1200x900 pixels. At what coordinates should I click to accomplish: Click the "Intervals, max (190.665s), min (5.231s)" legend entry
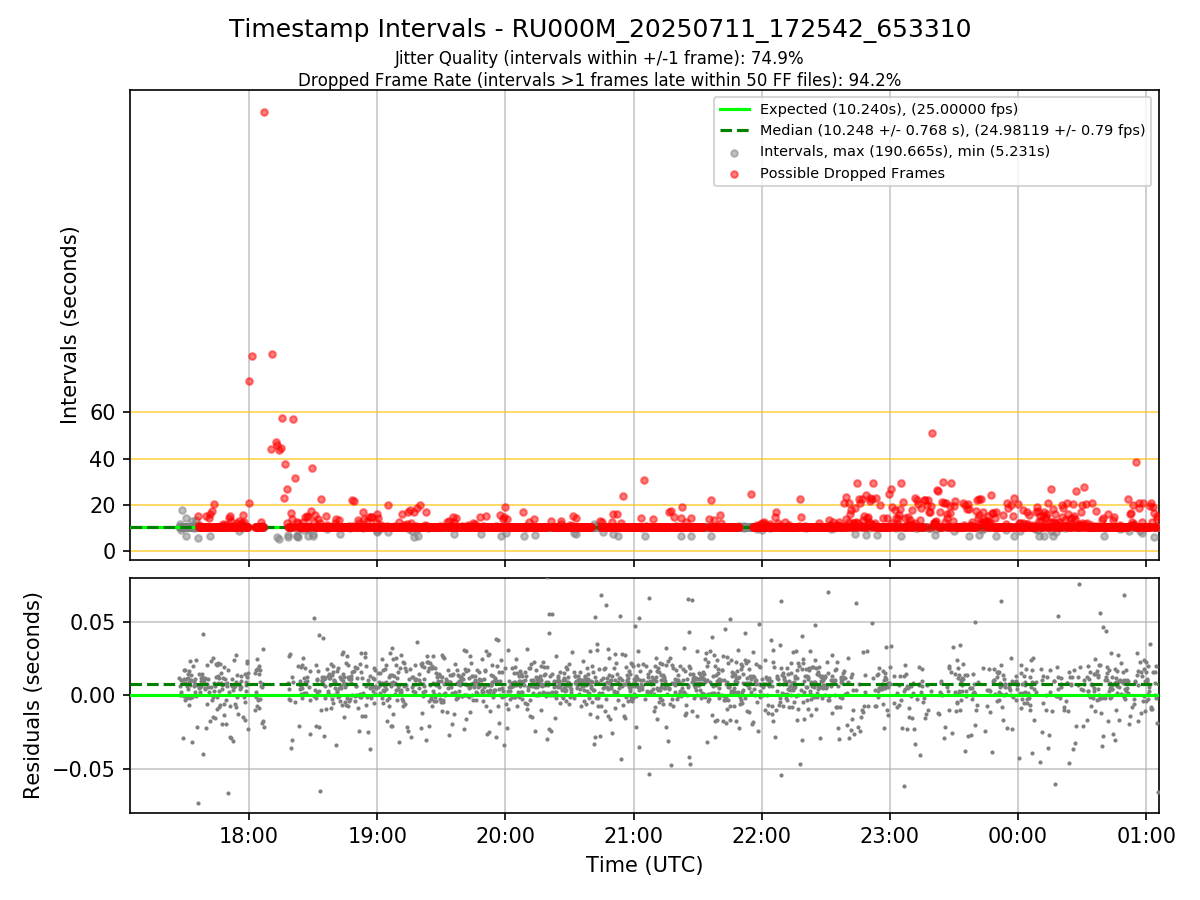pos(905,151)
